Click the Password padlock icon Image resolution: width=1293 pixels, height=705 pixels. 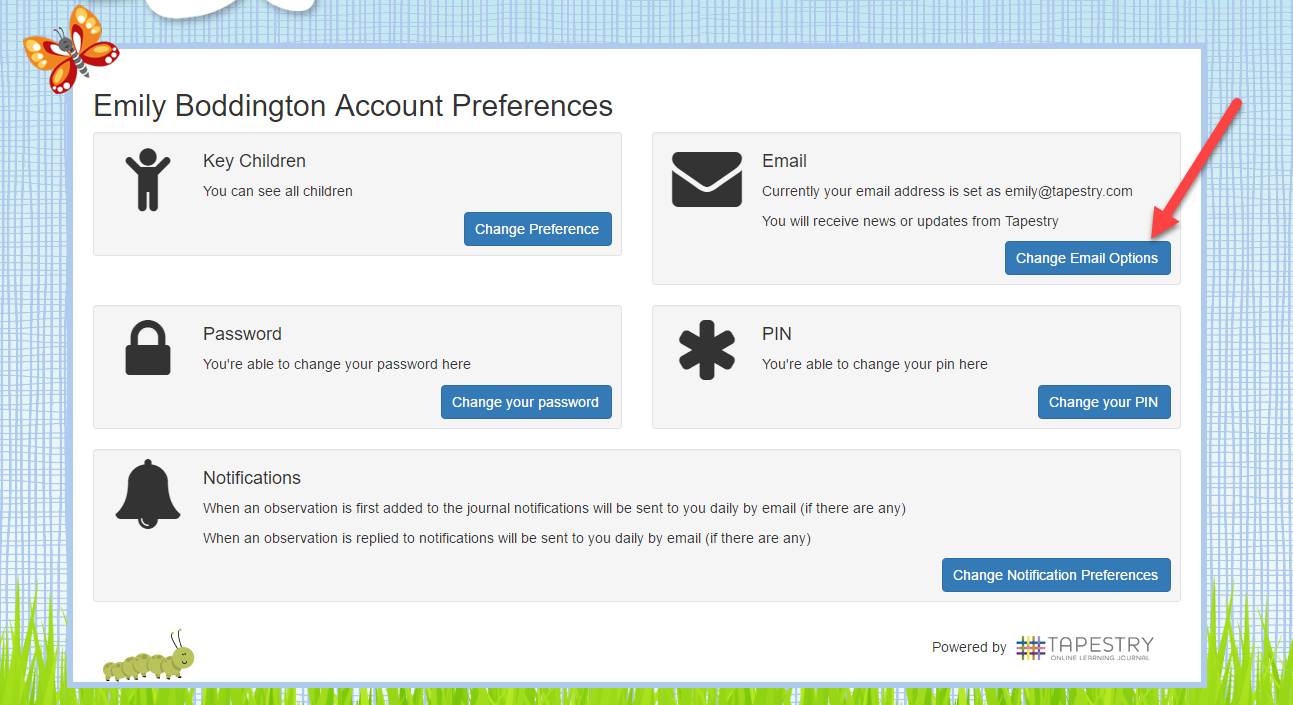tap(148, 348)
